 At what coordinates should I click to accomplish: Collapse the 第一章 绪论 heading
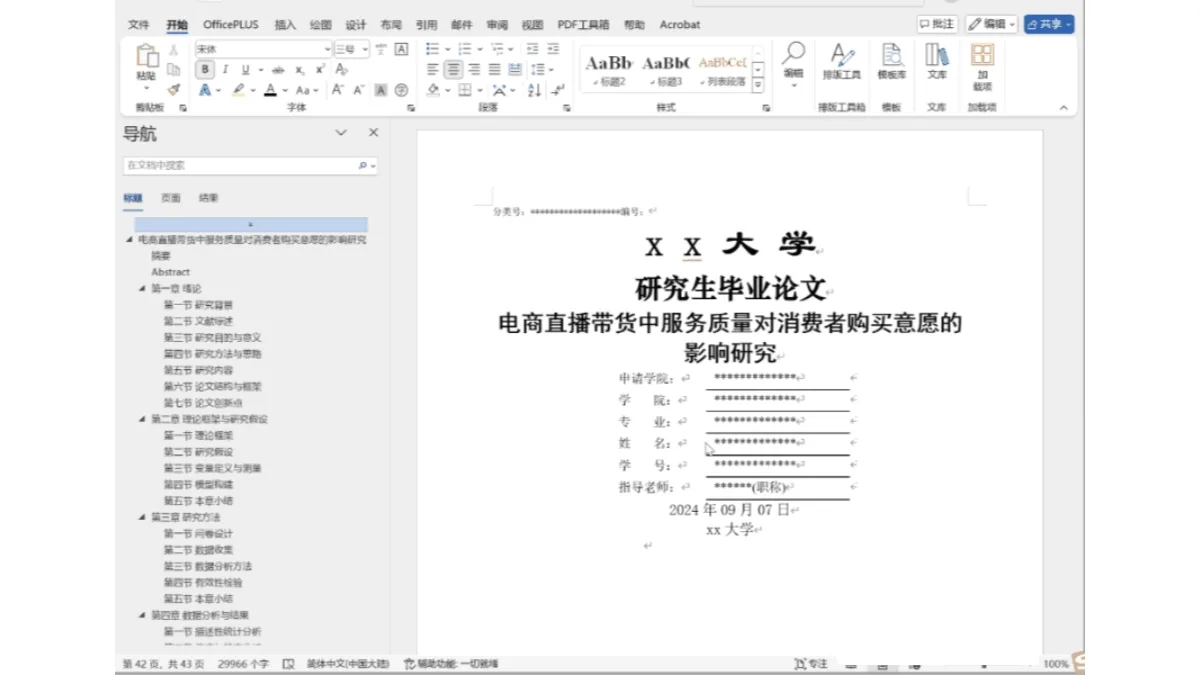coord(142,288)
